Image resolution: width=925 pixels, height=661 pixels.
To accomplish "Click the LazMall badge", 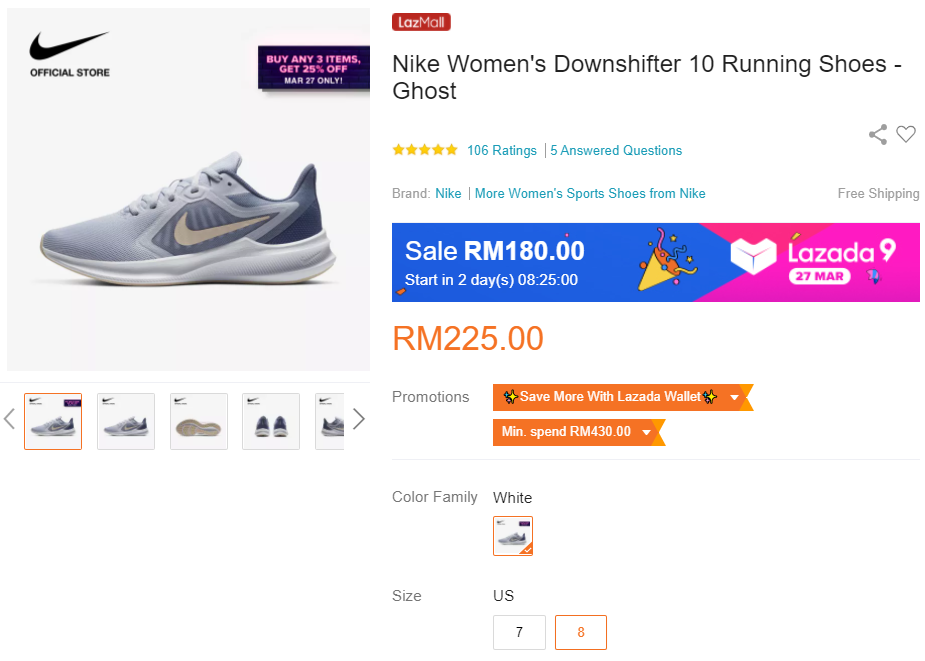I will tap(421, 22).
